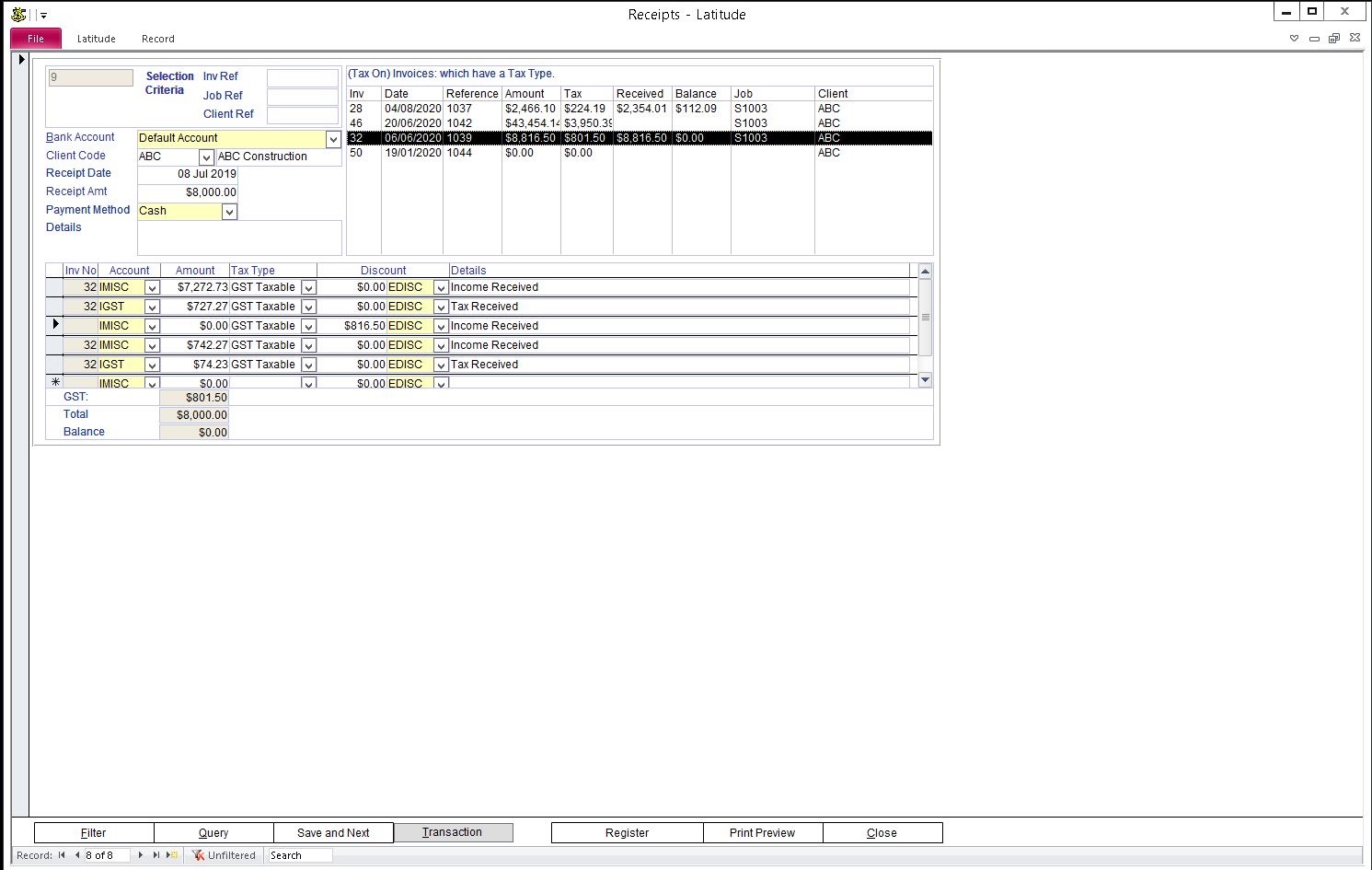Click the Print Preview button

pos(762,832)
